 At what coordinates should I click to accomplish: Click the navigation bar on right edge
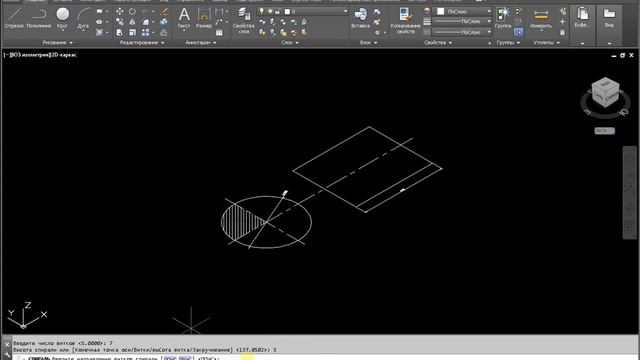tap(629, 193)
